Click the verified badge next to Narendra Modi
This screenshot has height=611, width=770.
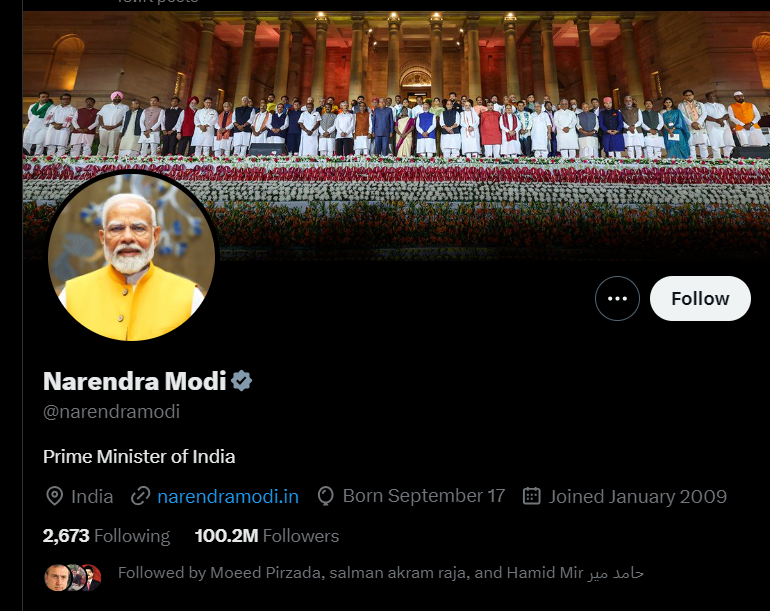242,381
